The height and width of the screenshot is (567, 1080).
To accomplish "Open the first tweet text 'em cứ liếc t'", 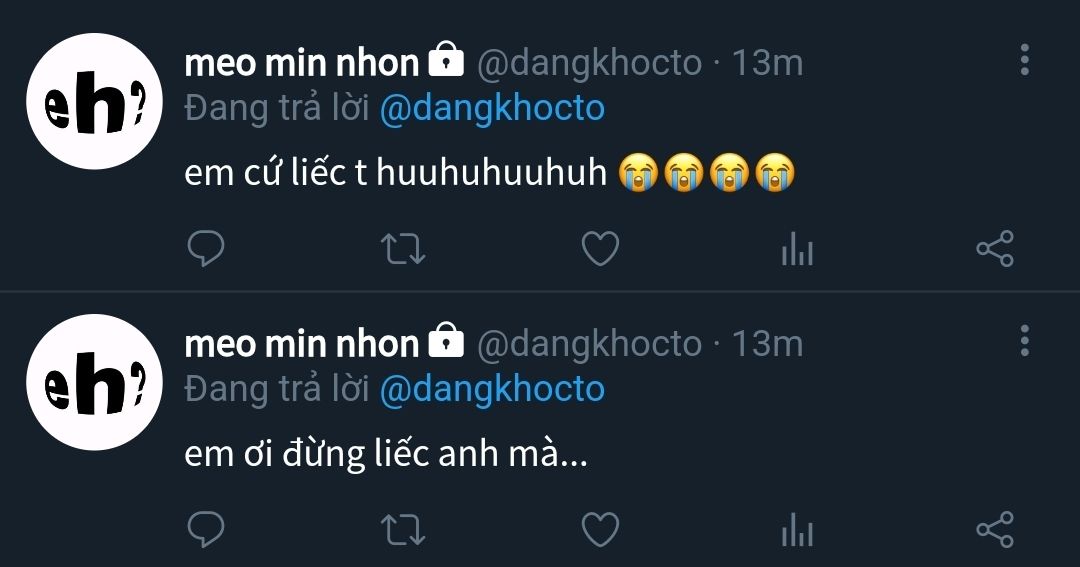I will [395, 173].
